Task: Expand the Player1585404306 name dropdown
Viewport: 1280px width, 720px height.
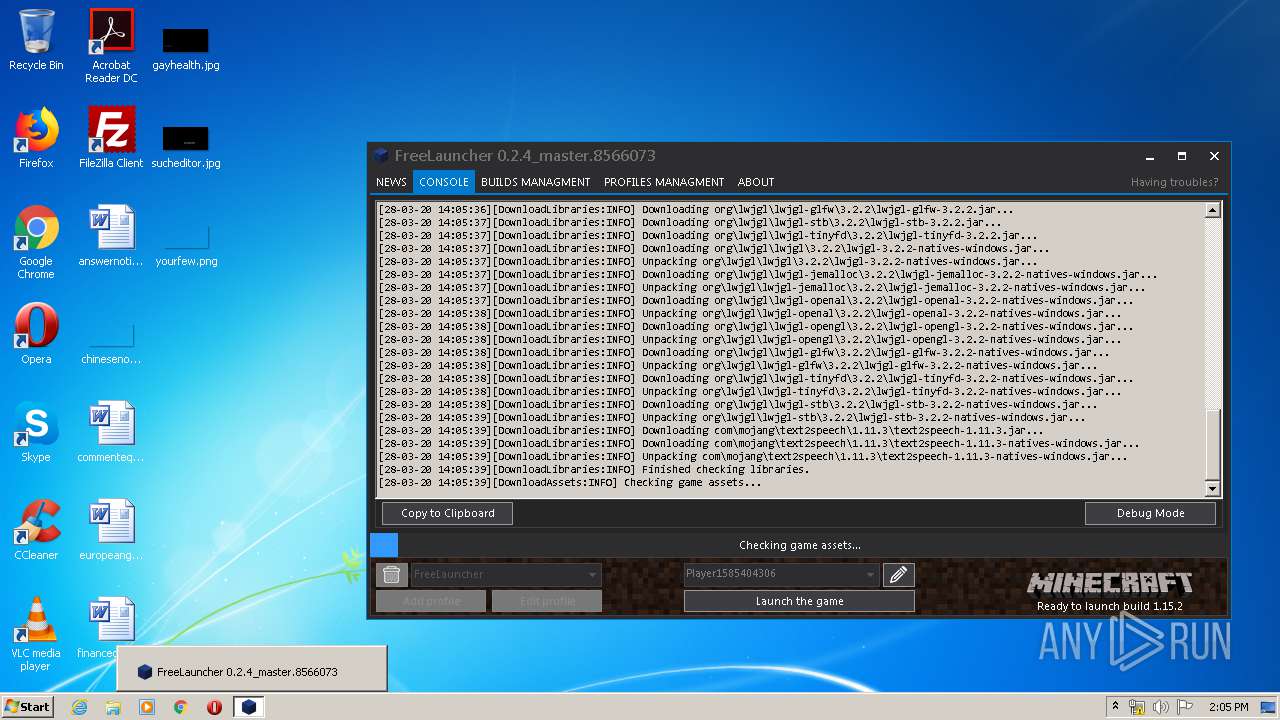Action: tap(871, 574)
